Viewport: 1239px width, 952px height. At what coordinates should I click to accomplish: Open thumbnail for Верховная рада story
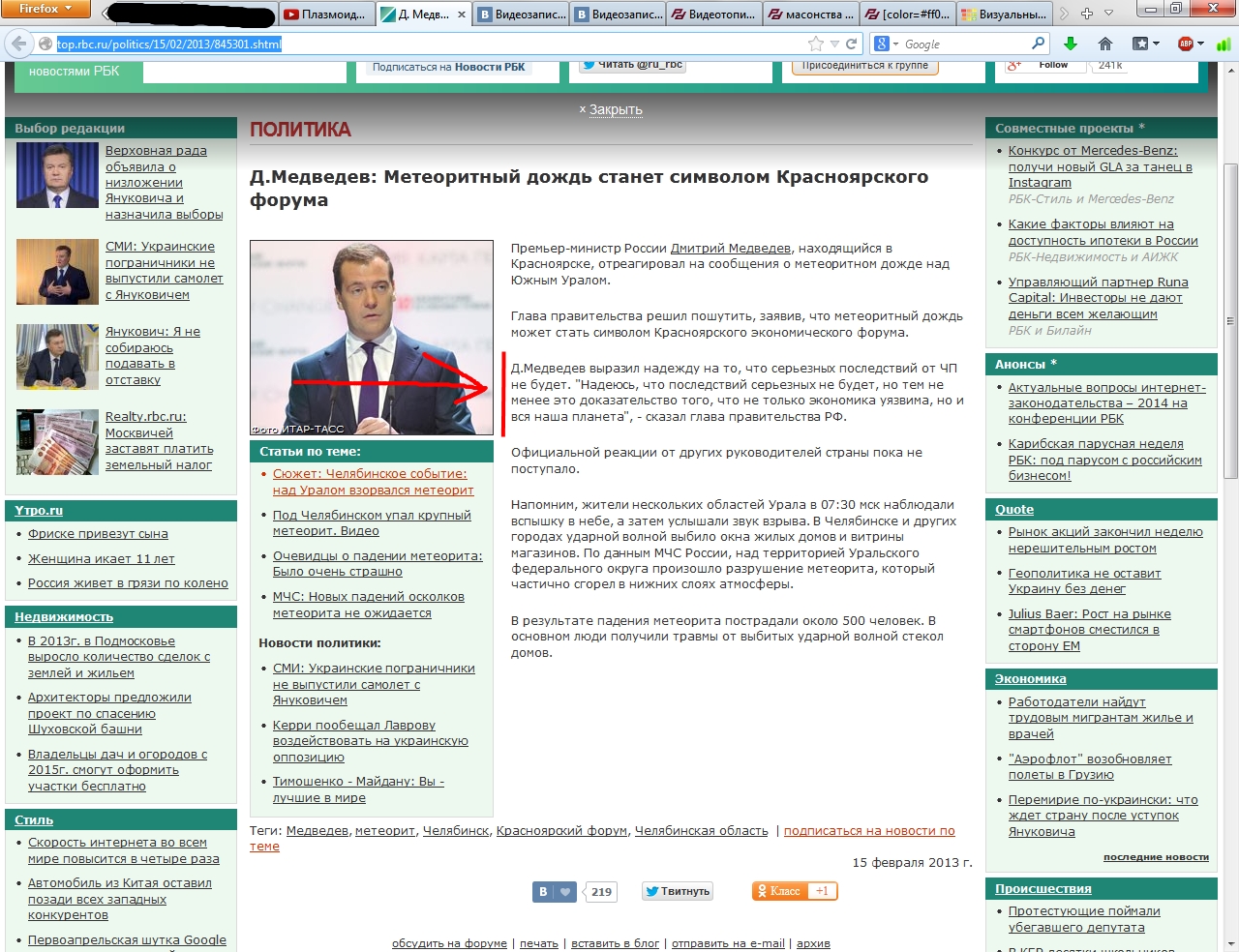pyautogui.click(x=58, y=175)
